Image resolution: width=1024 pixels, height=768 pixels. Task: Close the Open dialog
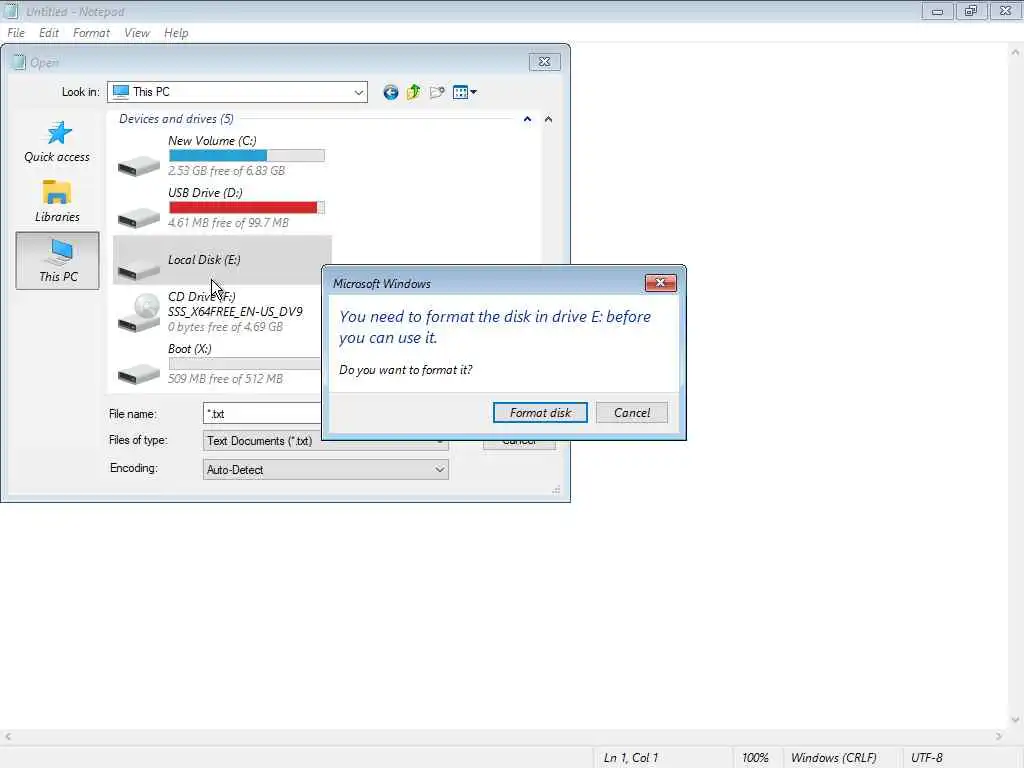tap(544, 62)
